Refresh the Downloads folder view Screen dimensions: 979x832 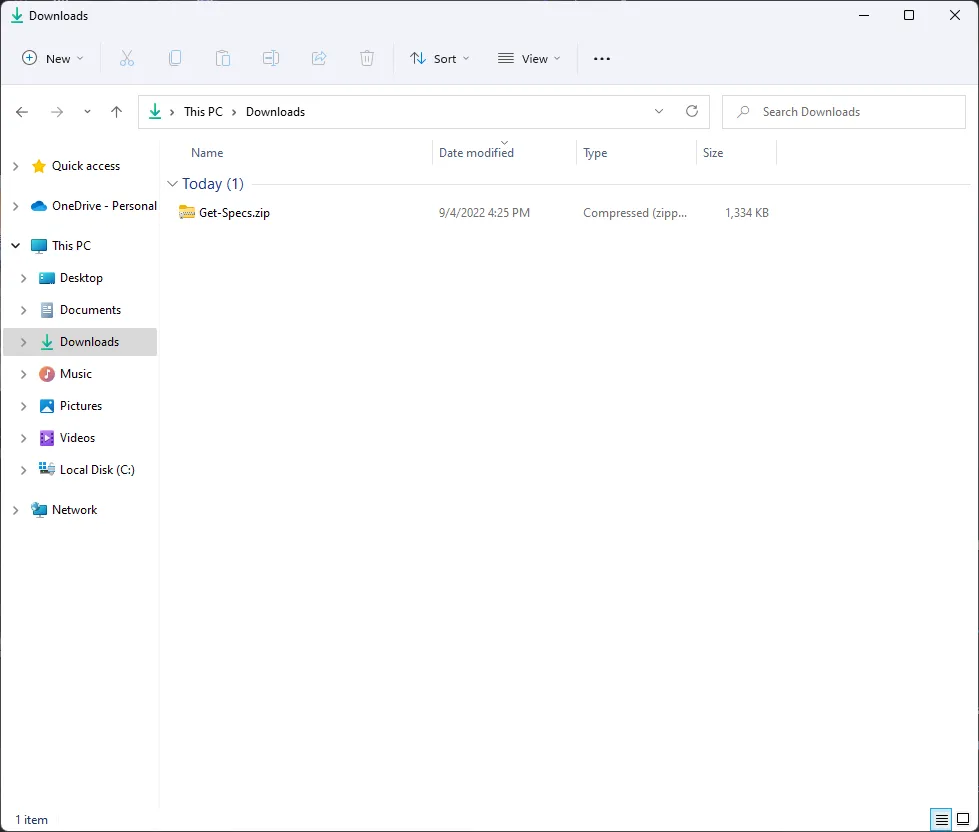(692, 111)
